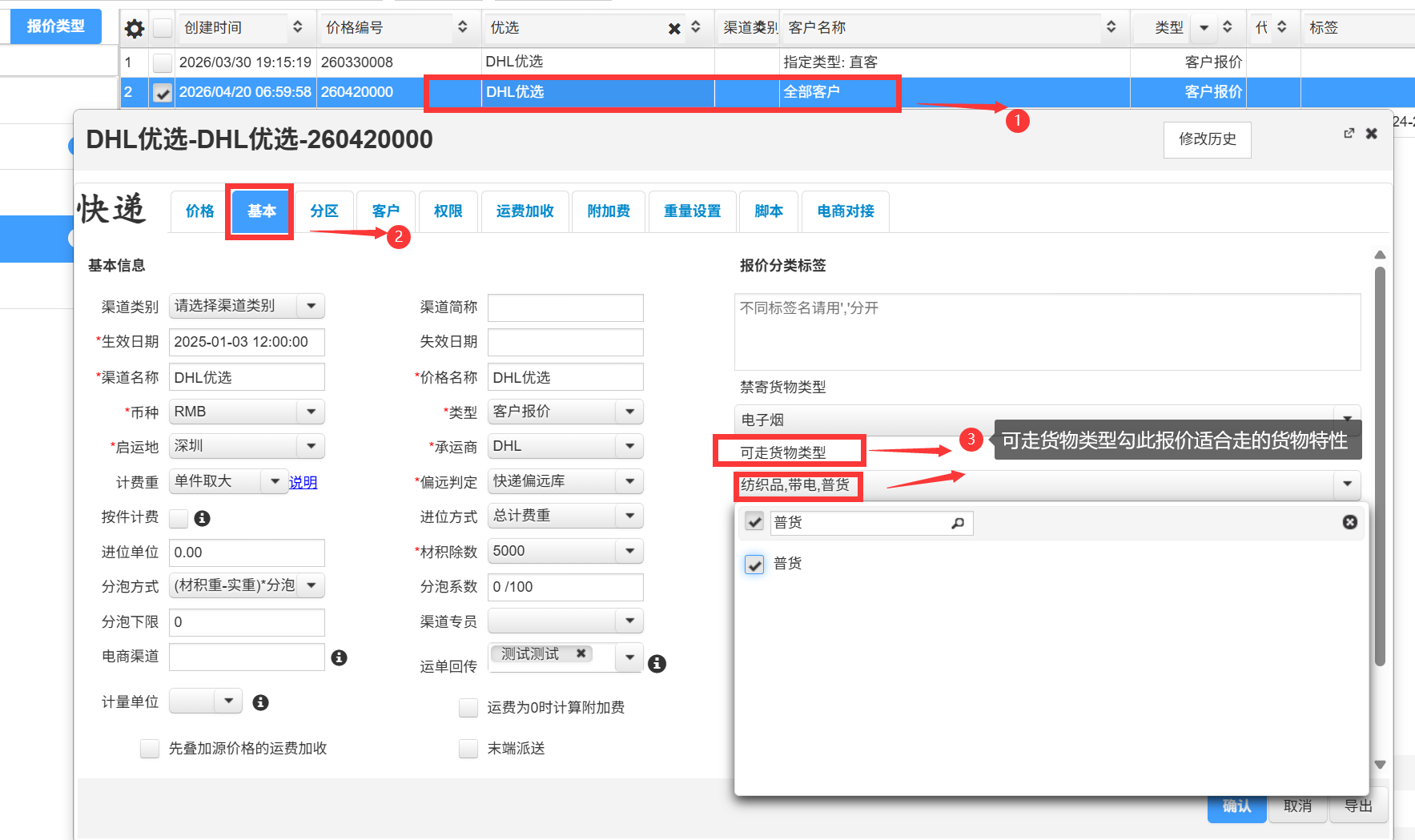This screenshot has width=1415, height=840.
Task: Switch to the 价格 tab
Action: 199,211
